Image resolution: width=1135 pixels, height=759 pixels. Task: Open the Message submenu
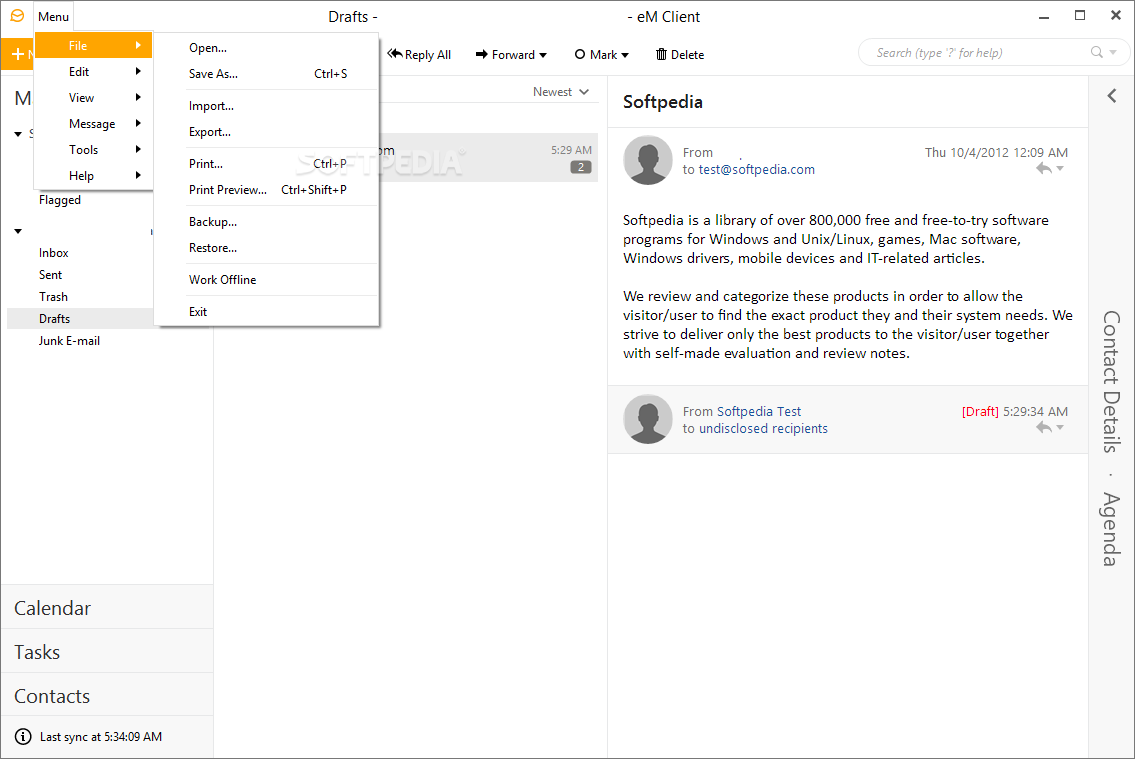tap(93, 124)
